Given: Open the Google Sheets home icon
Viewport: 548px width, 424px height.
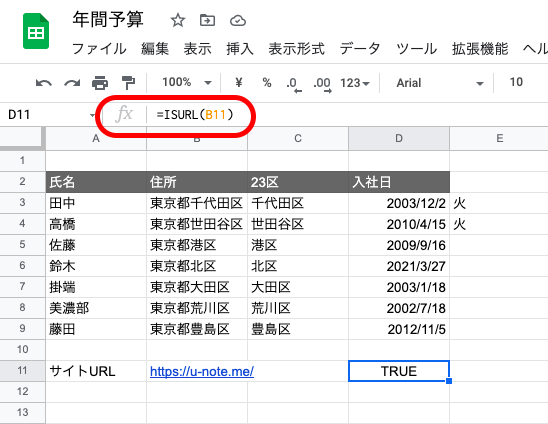Looking at the screenshot, I should [x=36, y=31].
